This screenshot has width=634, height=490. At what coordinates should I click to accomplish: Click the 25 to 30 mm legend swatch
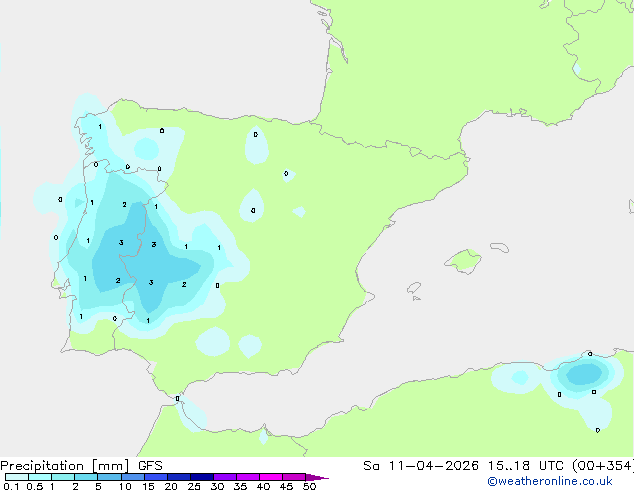point(202,477)
